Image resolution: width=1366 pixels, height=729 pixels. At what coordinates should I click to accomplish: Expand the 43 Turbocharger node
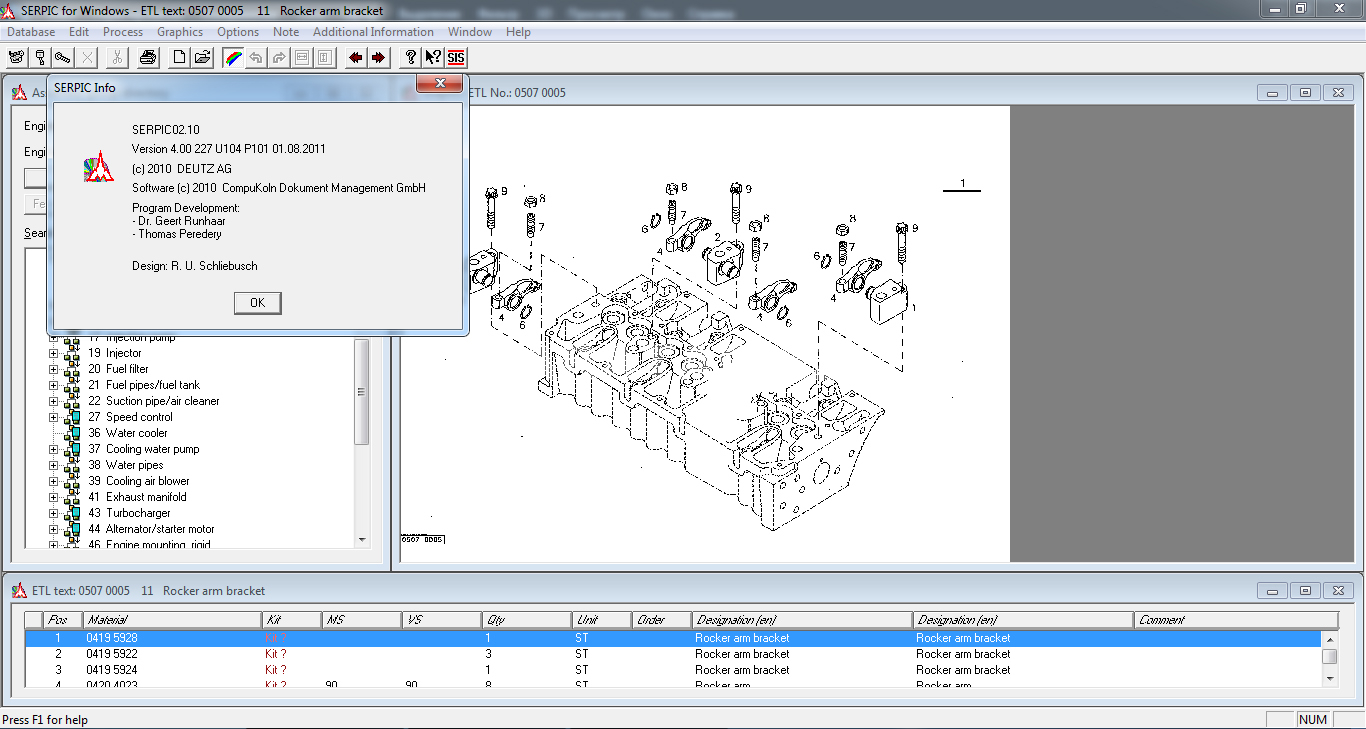(54, 513)
